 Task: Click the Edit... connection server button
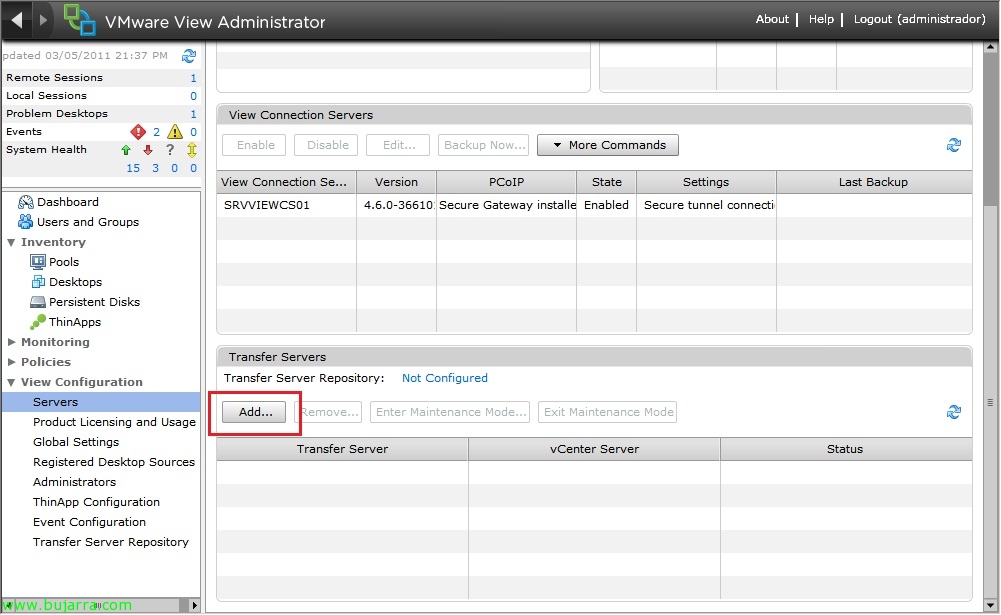click(398, 146)
